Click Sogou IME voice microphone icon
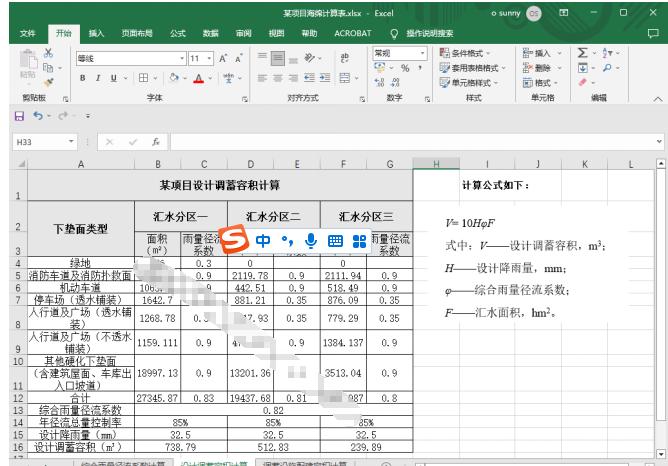Image resolution: width=668 pixels, height=466 pixels. (x=311, y=241)
